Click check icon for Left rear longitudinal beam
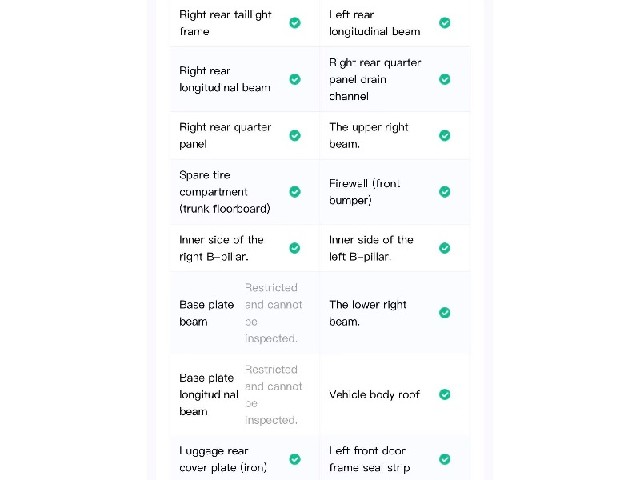This screenshot has width=640, height=480. (444, 23)
